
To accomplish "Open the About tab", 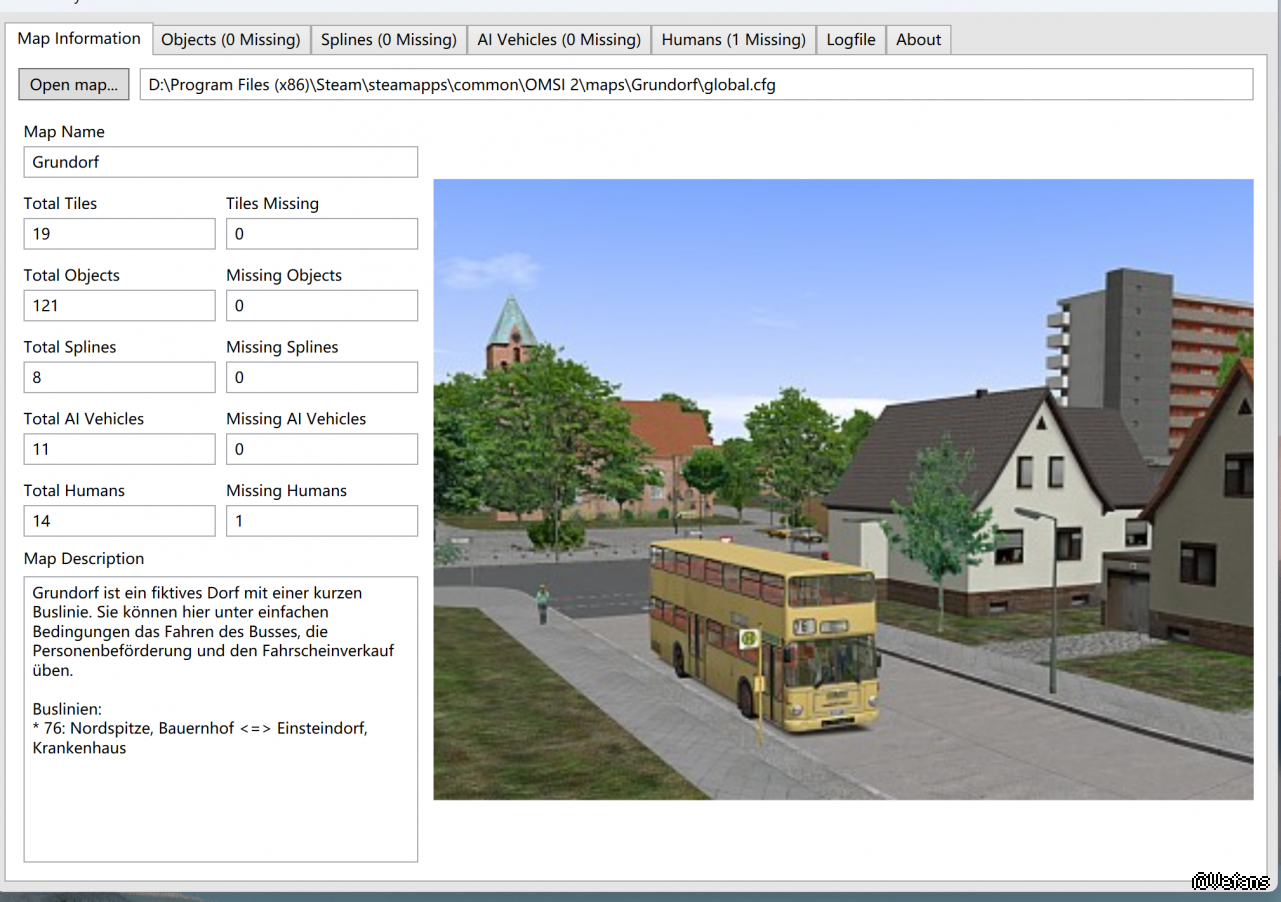I will click(x=918, y=40).
